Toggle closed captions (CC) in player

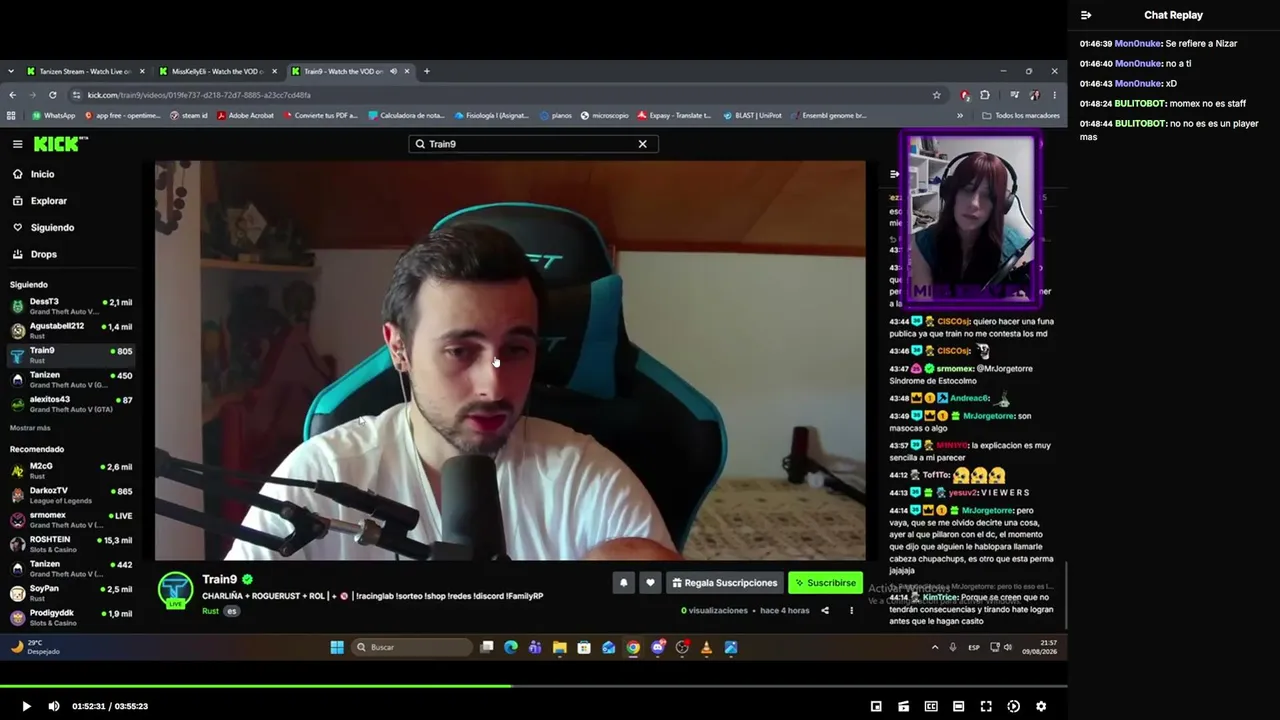(x=931, y=706)
